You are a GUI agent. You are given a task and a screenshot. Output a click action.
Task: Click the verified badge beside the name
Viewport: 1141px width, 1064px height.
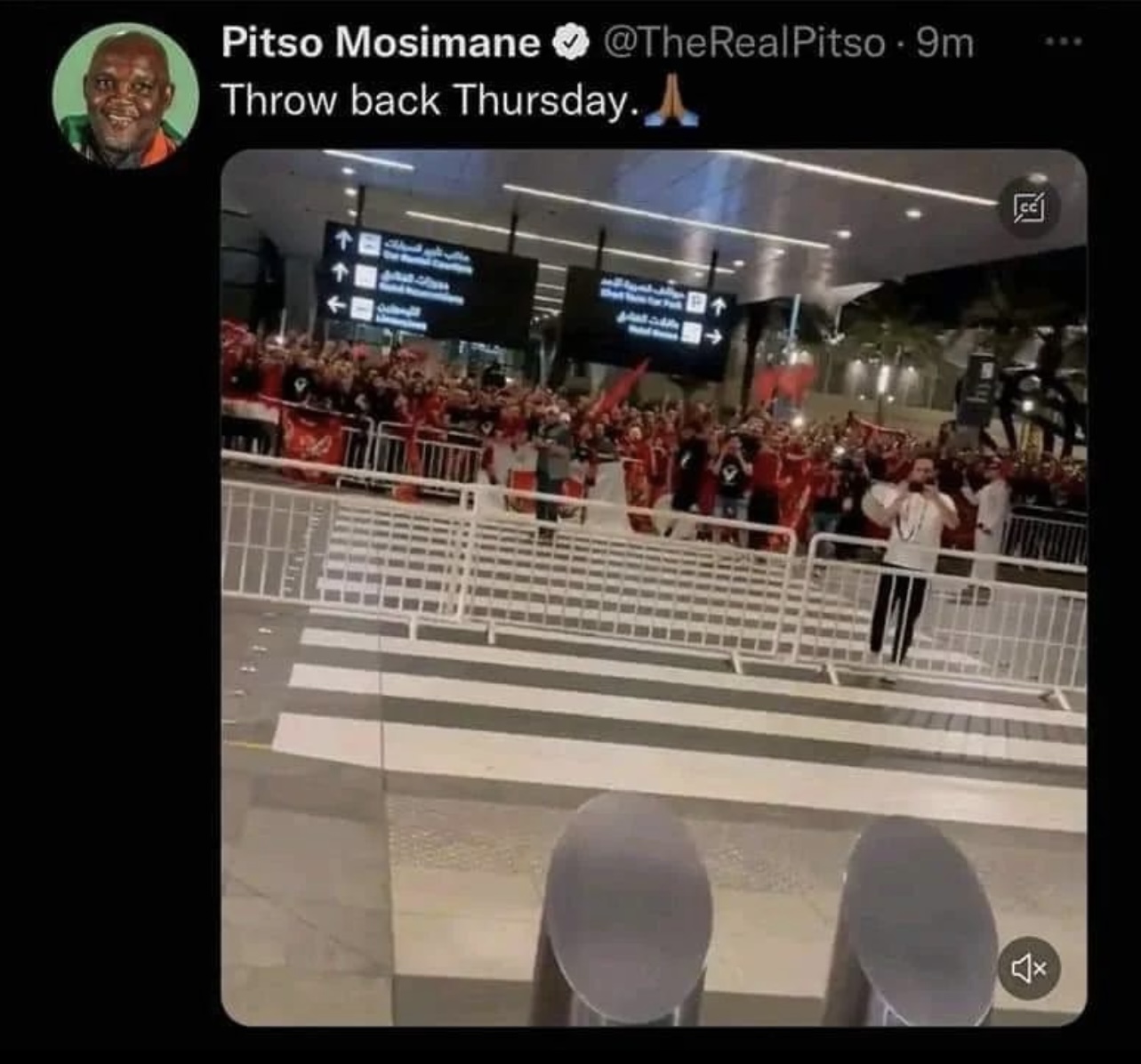coord(572,42)
